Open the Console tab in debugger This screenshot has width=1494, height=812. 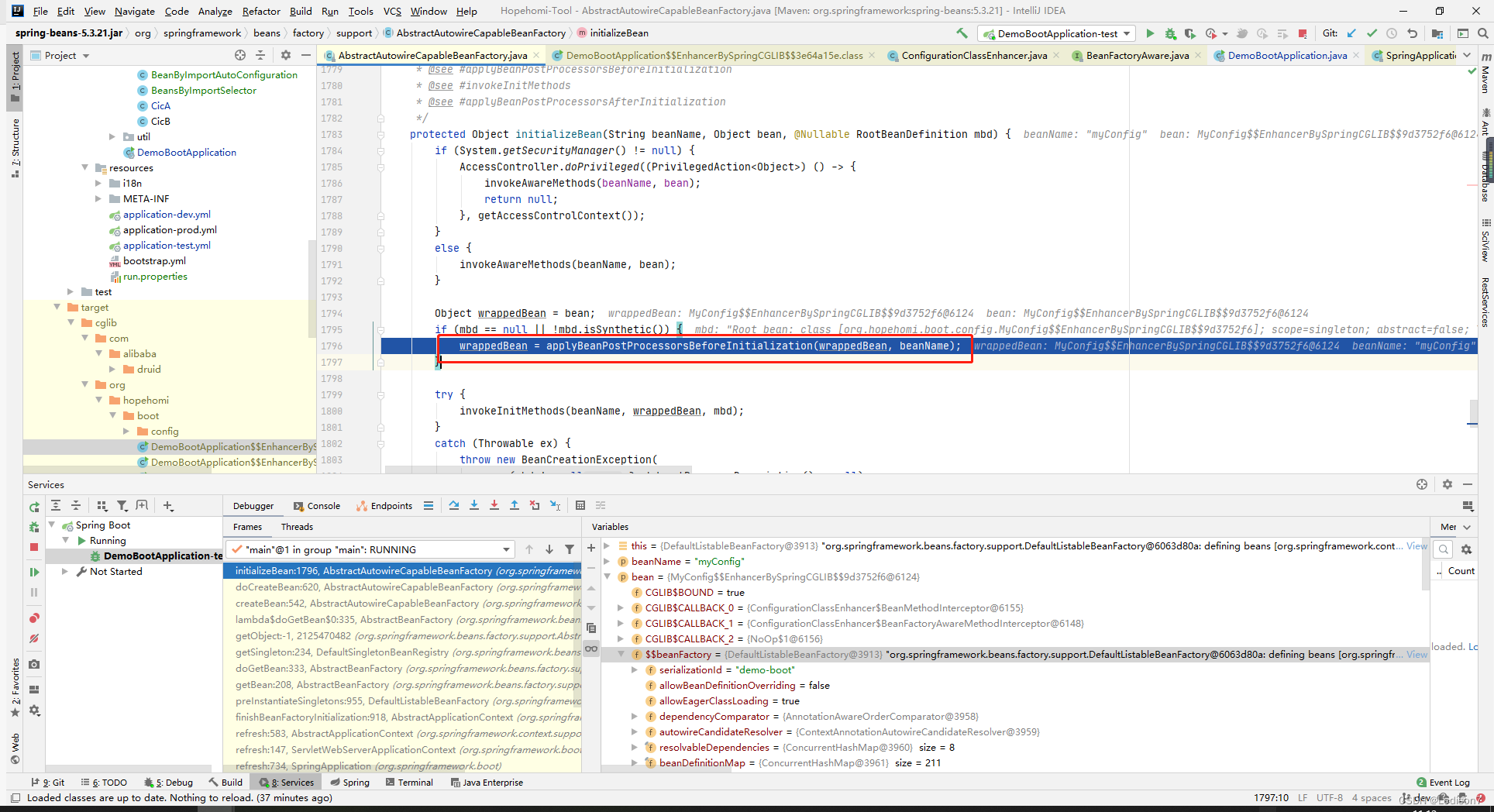point(317,506)
